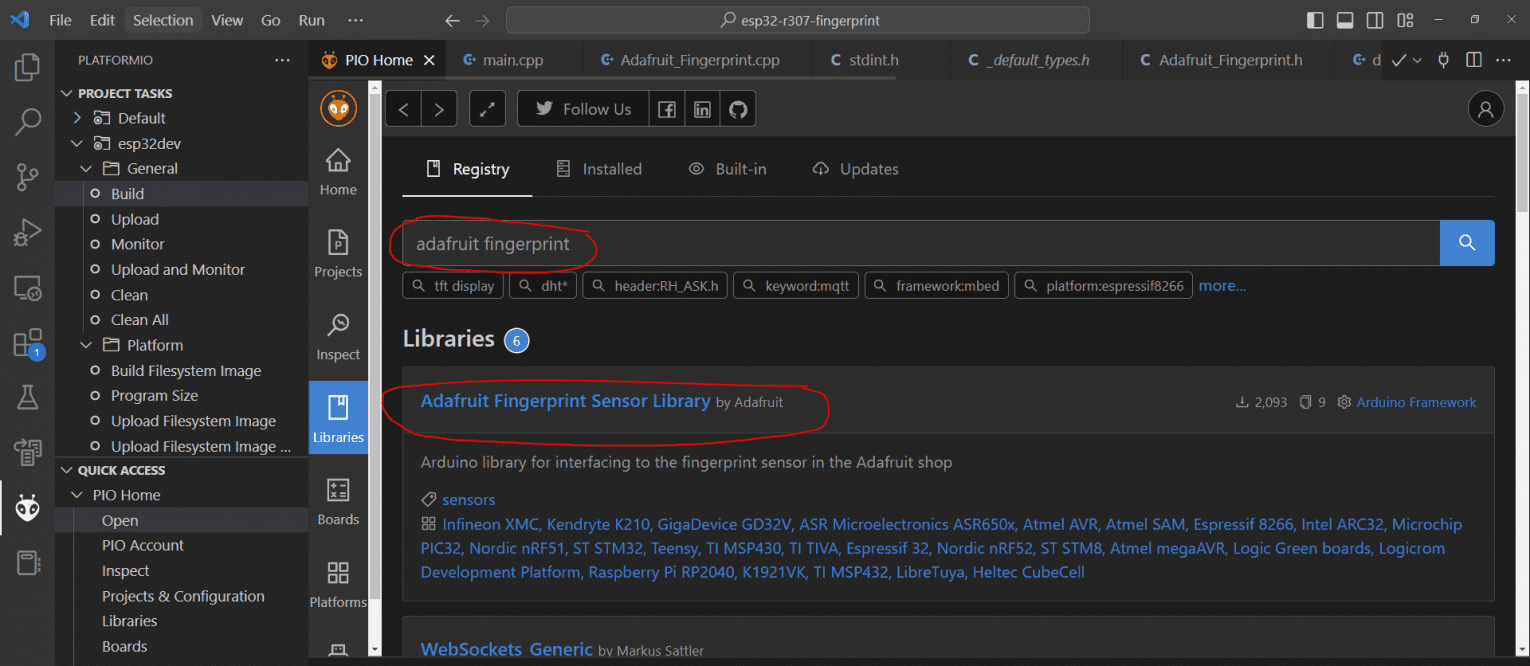Open the Extensions view icon
This screenshot has width=1530, height=666.
(27, 343)
